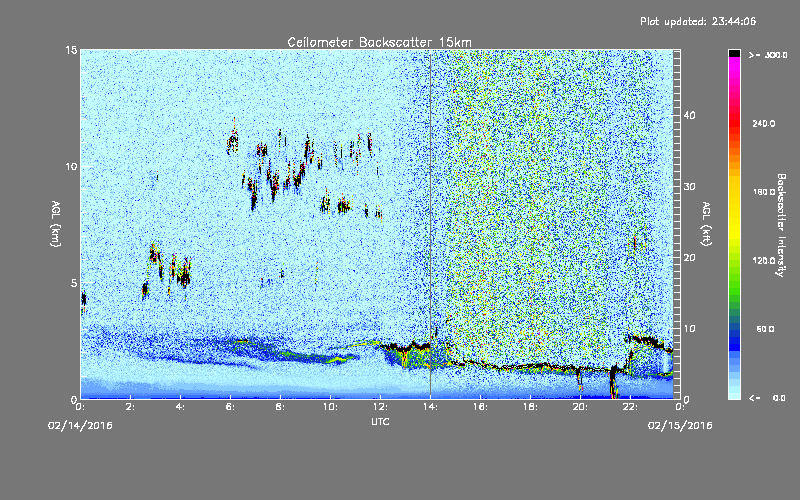Click the '6:' hour tick label

pos(231,407)
